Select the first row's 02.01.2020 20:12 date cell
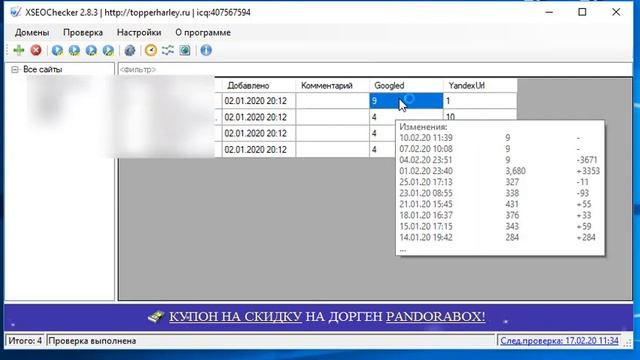The height and width of the screenshot is (360, 640). point(259,101)
